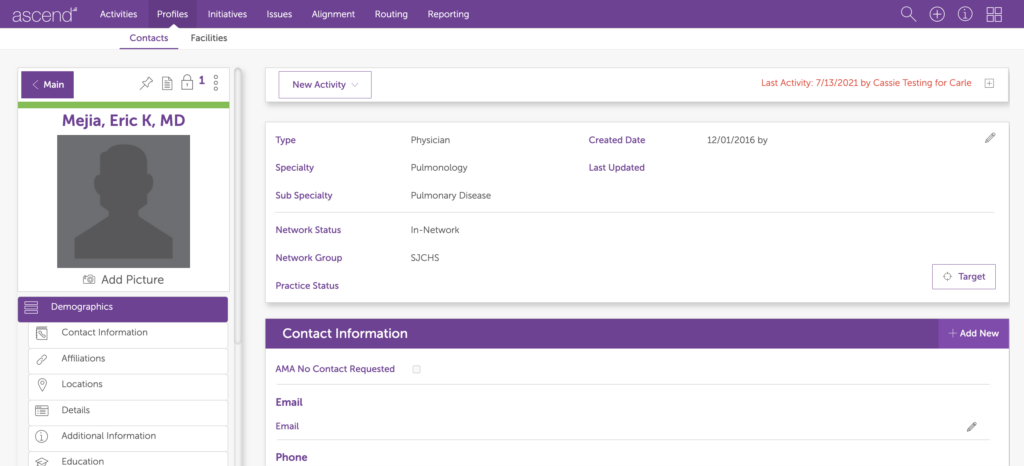Click the Target button

[963, 277]
